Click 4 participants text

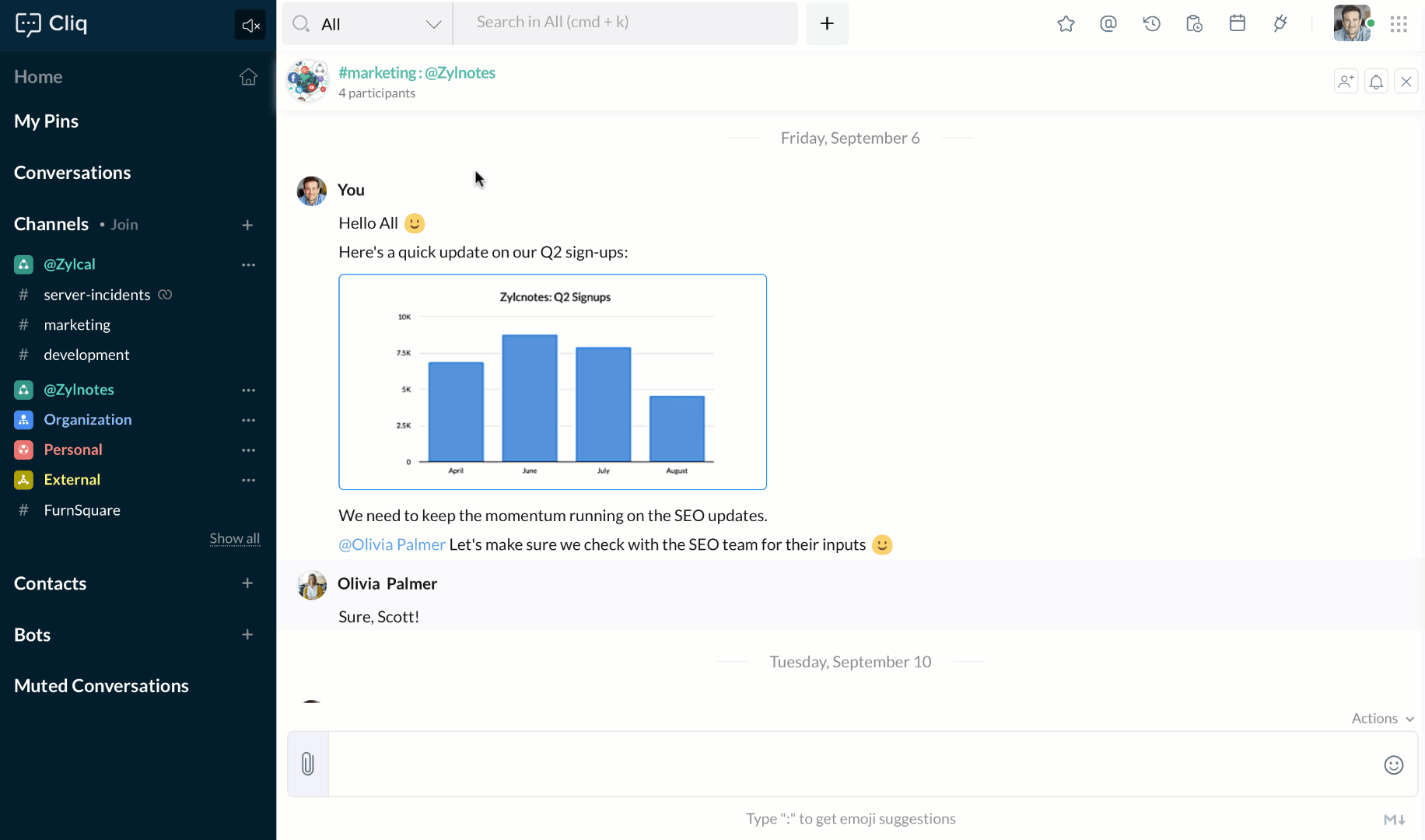point(376,93)
